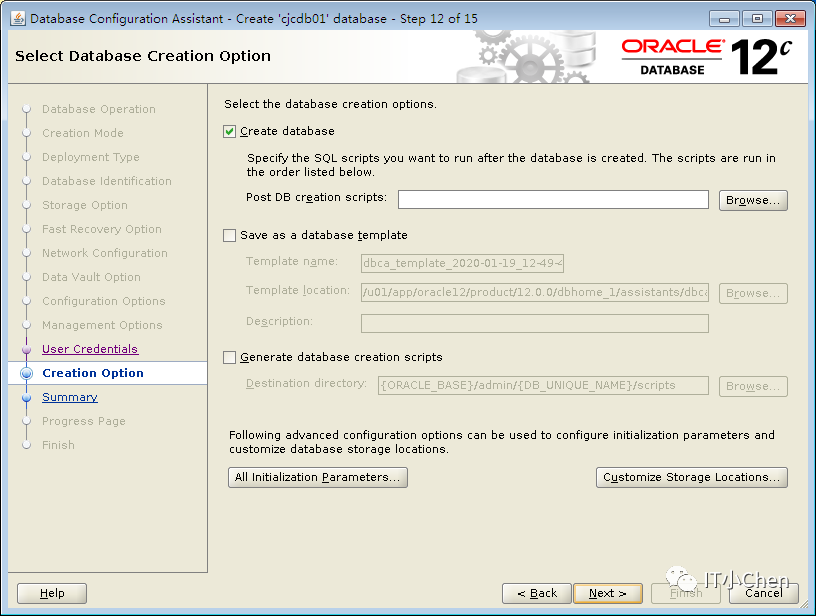Click Browse next to Destination directory
Screen dimensions: 816x616
coord(753,387)
